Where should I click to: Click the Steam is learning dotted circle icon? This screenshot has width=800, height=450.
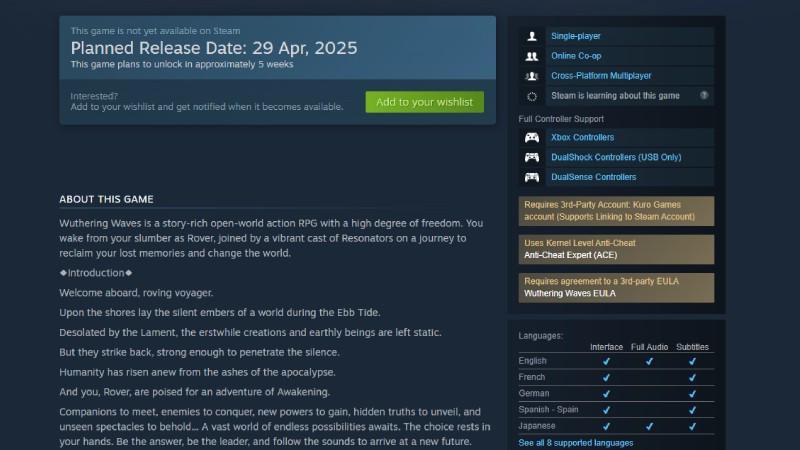[532, 96]
